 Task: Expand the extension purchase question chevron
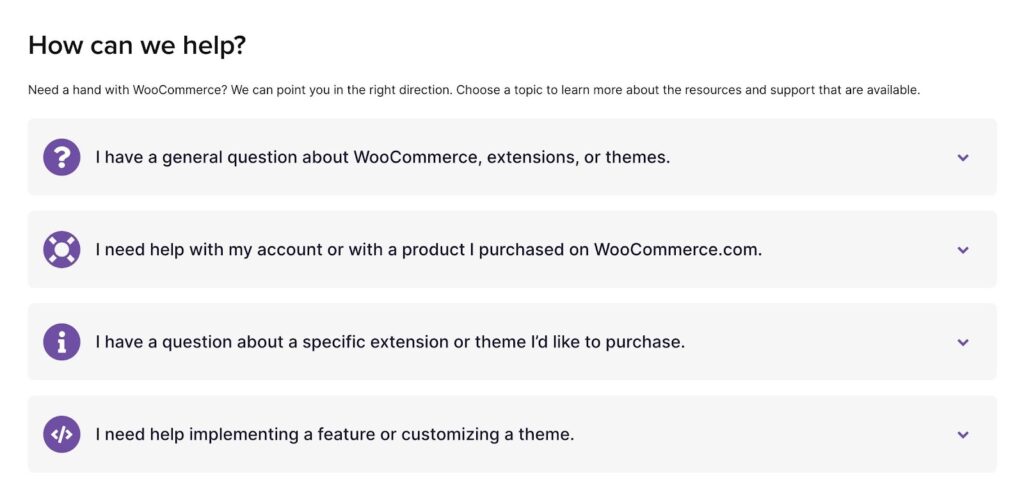963,342
